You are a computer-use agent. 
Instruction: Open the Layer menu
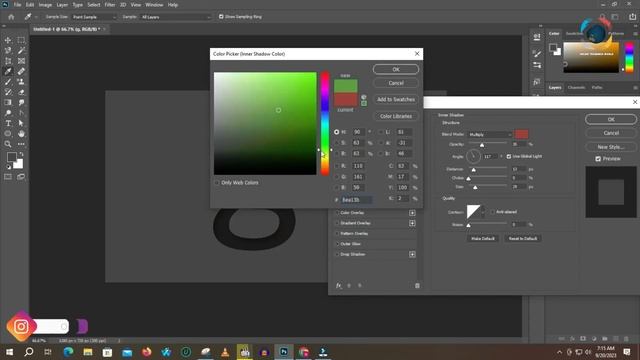[x=62, y=5]
